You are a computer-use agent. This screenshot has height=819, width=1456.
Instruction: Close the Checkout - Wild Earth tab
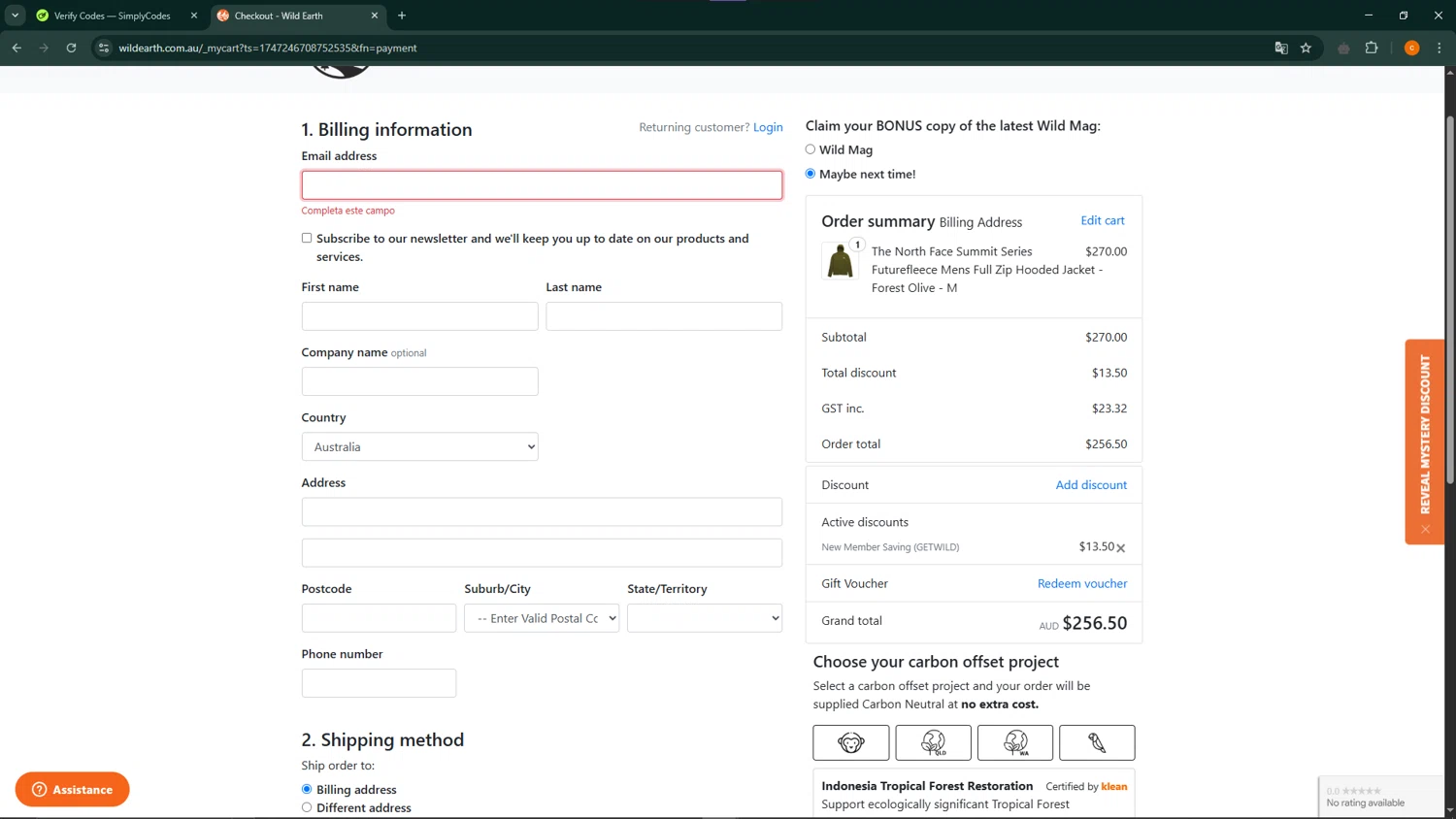tap(374, 16)
